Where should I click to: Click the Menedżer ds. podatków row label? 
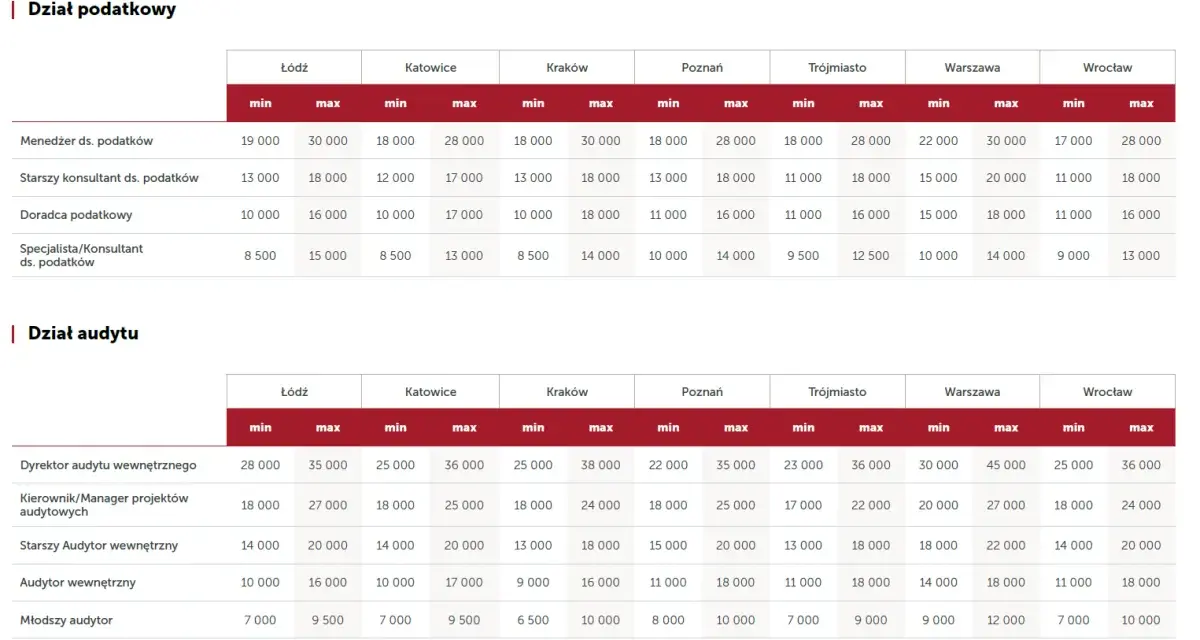click(87, 141)
